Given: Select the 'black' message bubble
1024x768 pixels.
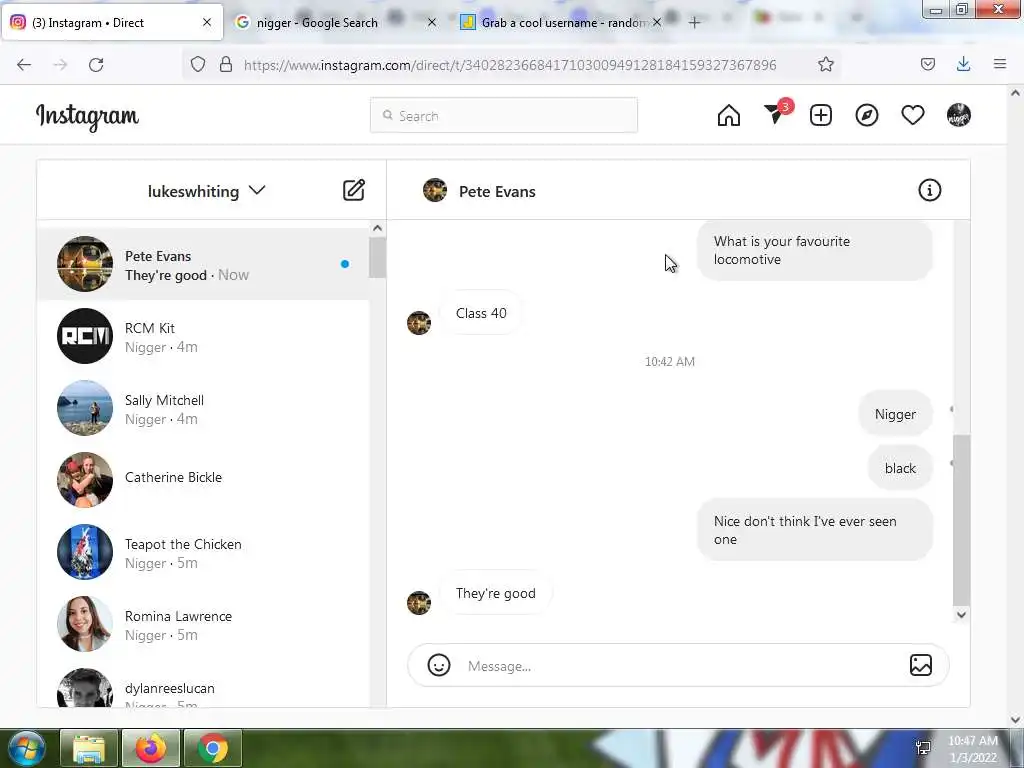Looking at the screenshot, I should (x=900, y=468).
